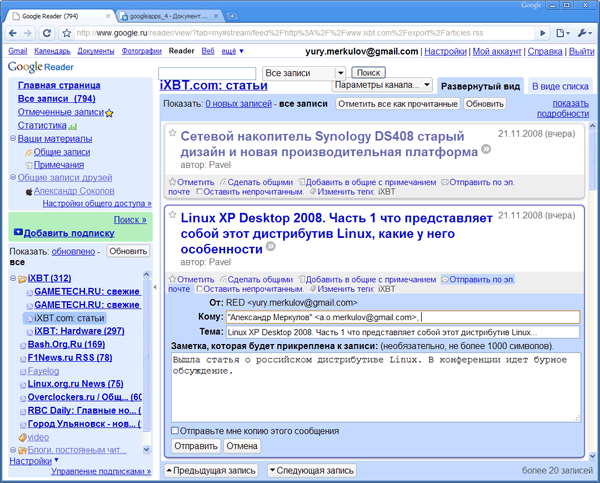Click the Go play arrow beside the address bar
The height and width of the screenshot is (483, 600).
coord(542,33)
